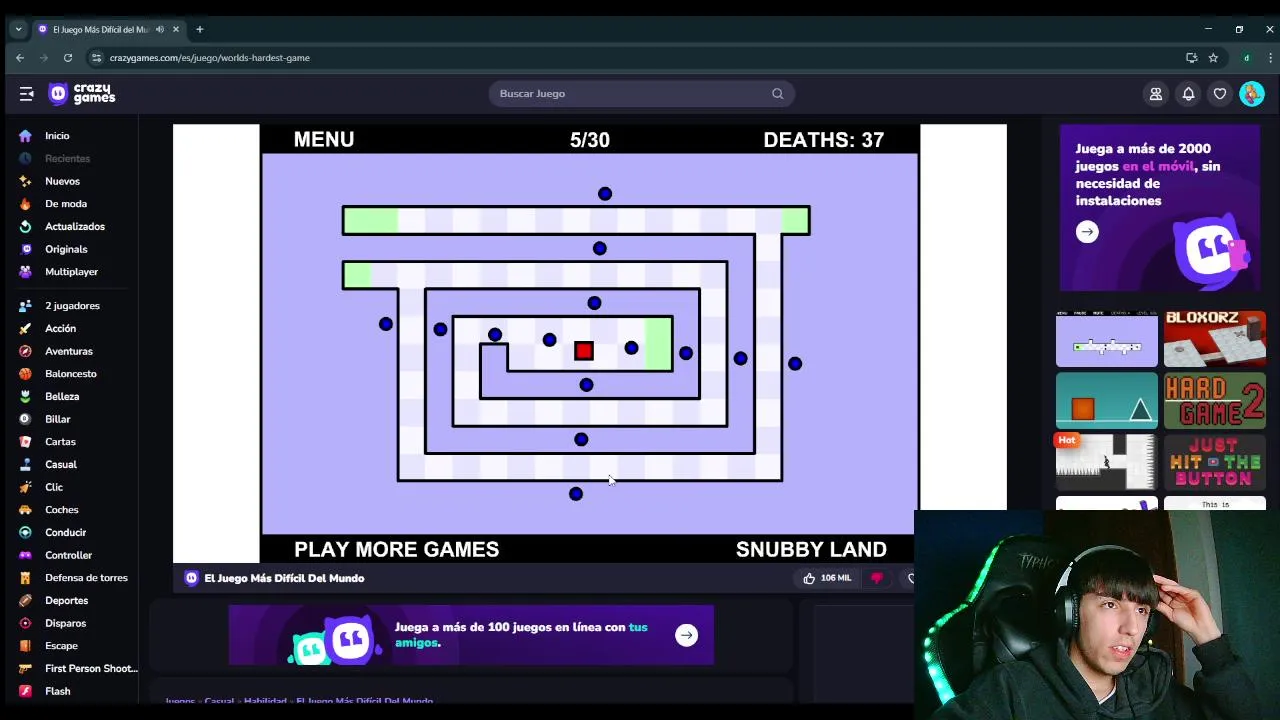The height and width of the screenshot is (720, 1280).
Task: Reload the page
Action: 68,58
